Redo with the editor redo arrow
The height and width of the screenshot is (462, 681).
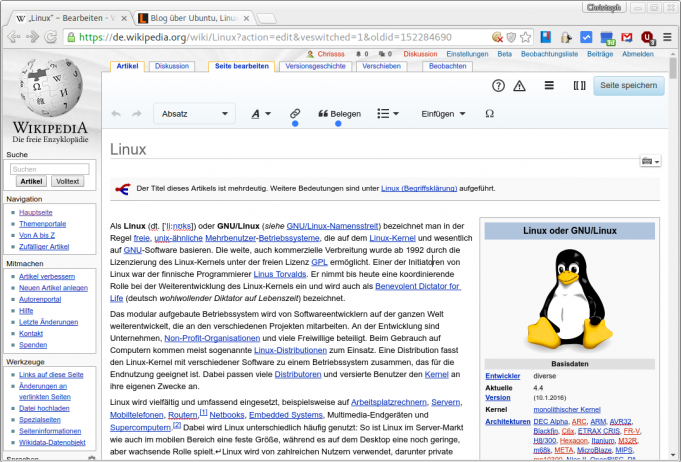click(137, 114)
